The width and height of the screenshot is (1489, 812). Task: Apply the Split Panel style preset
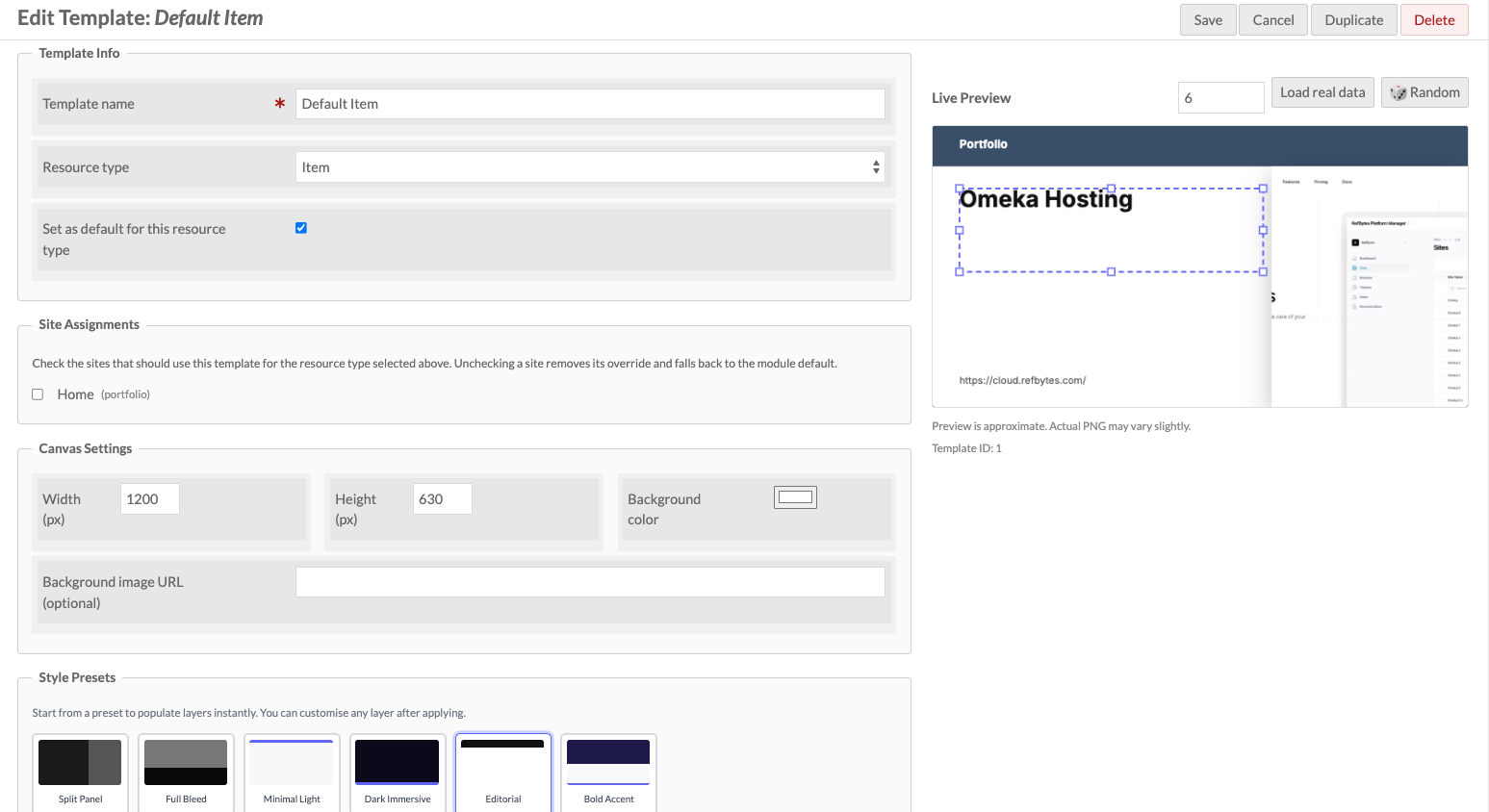click(x=80, y=770)
